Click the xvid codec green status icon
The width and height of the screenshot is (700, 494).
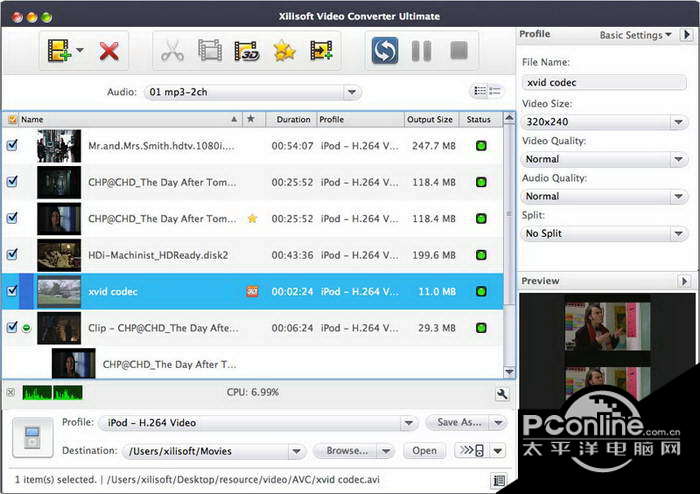click(x=481, y=291)
